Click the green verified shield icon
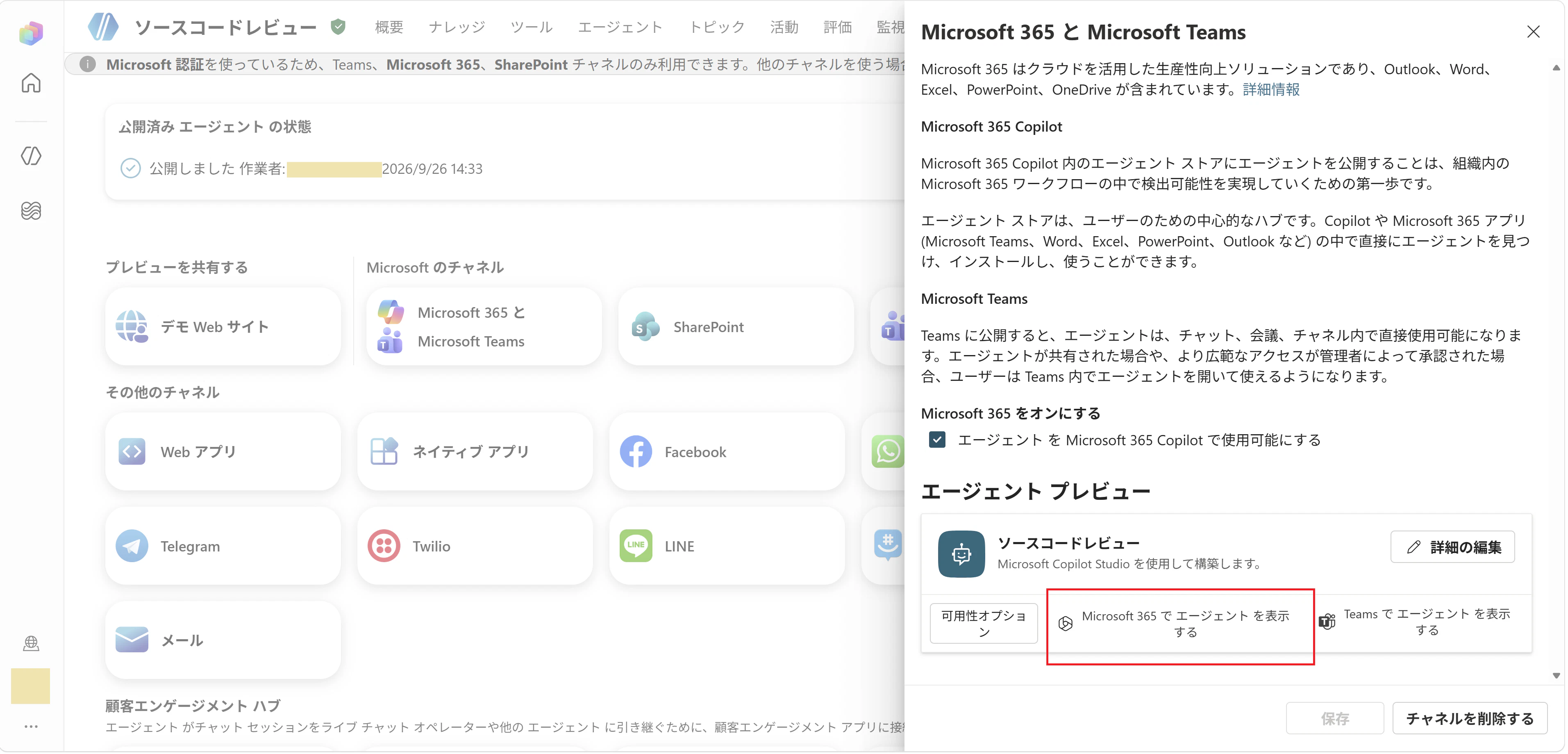Viewport: 1568px width, 754px height. coord(339,27)
